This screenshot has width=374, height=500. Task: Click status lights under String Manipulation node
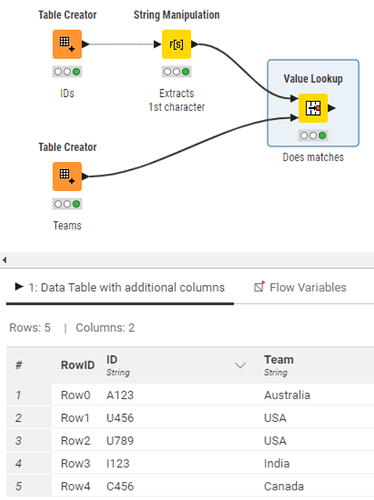(x=176, y=72)
